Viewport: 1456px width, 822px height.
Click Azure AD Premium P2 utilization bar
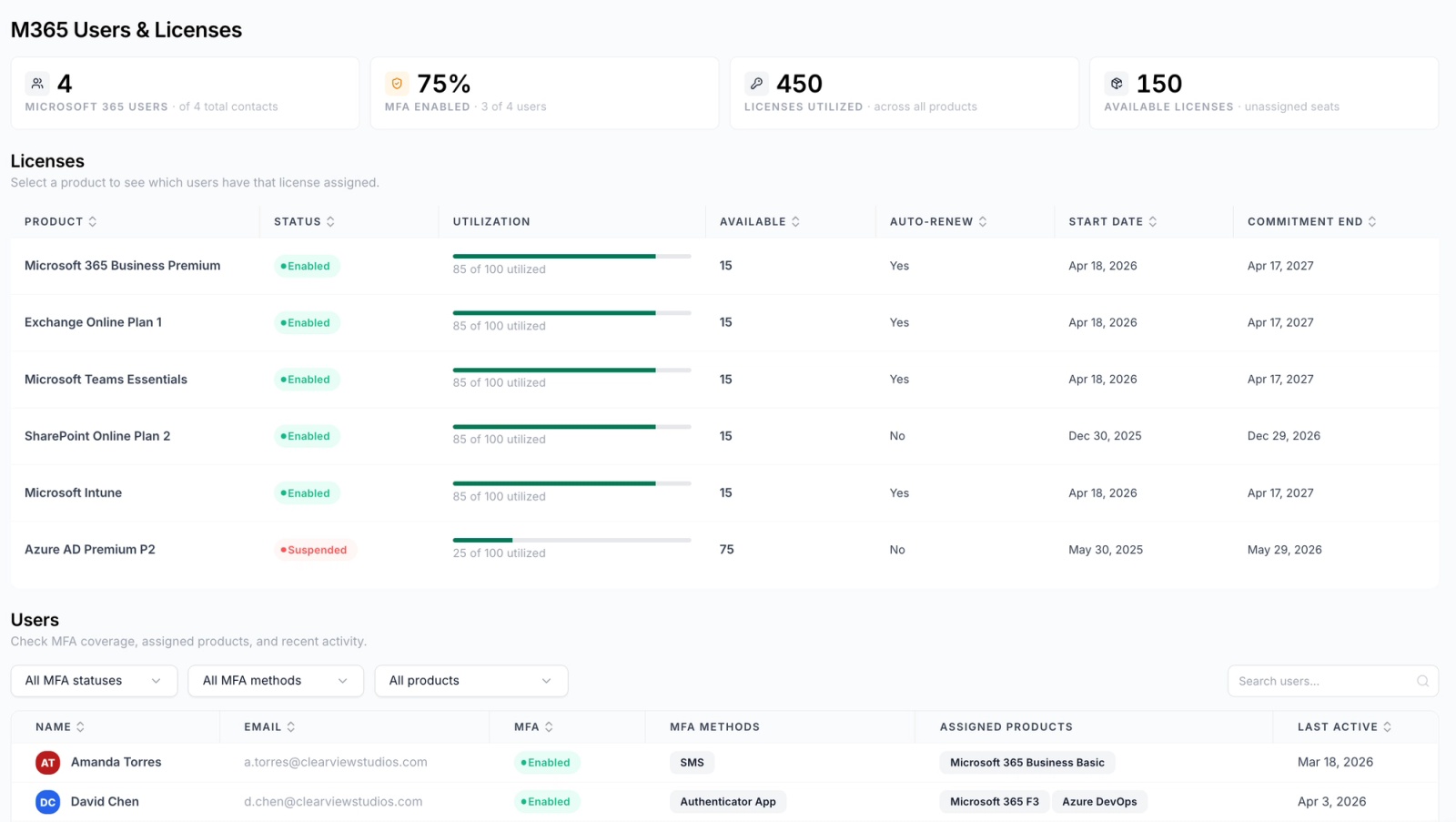[571, 541]
